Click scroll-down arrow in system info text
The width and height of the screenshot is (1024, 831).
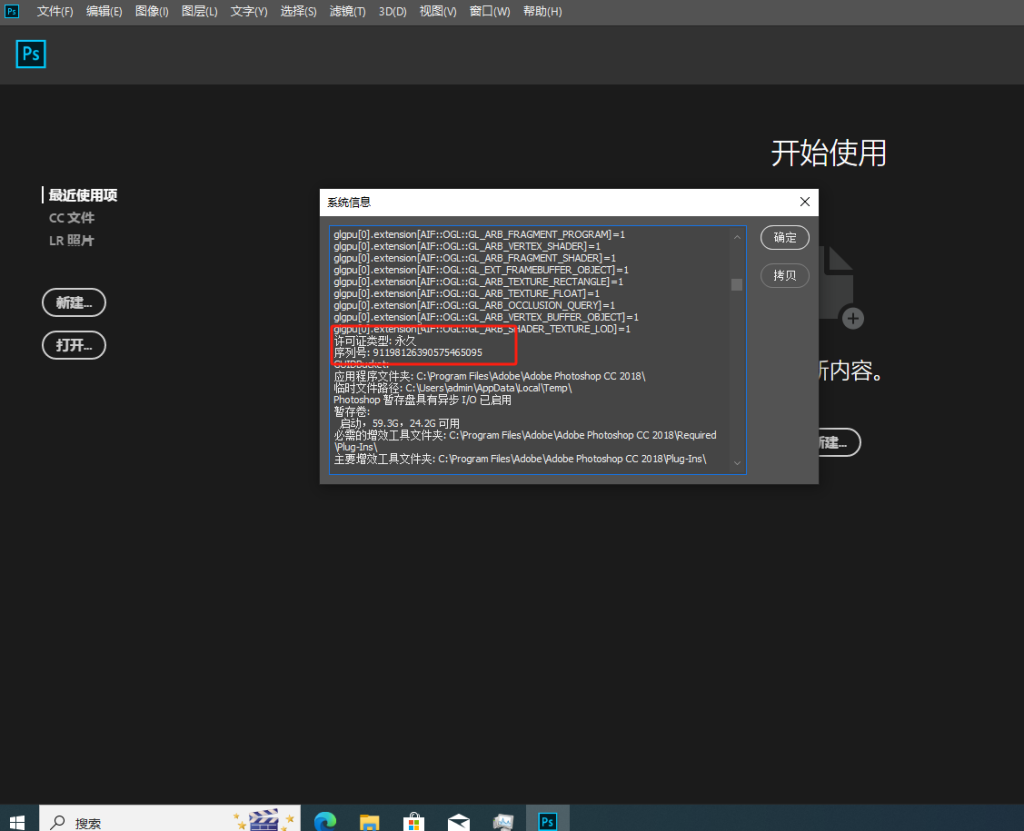point(737,463)
